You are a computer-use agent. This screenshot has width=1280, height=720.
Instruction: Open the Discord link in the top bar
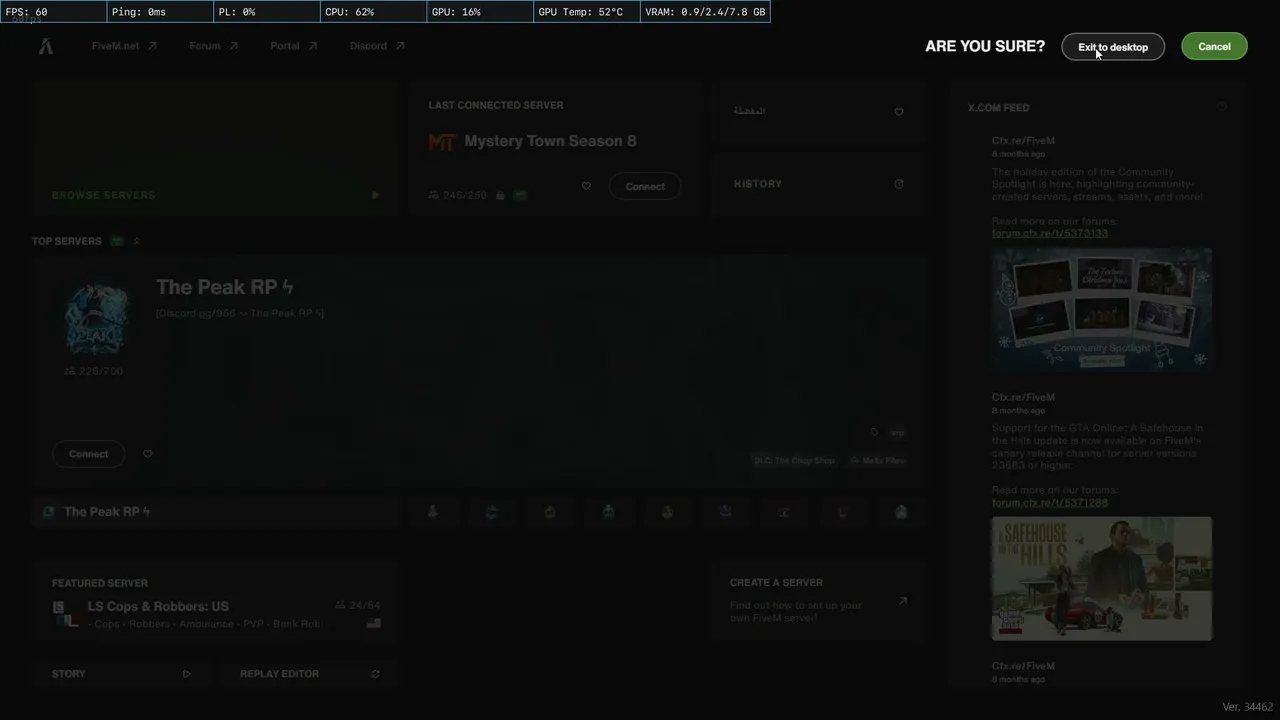(x=377, y=46)
